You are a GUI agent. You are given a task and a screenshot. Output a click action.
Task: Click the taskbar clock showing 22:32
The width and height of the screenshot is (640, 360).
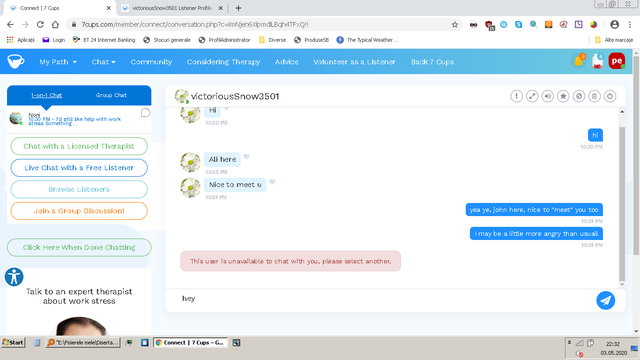click(x=613, y=344)
